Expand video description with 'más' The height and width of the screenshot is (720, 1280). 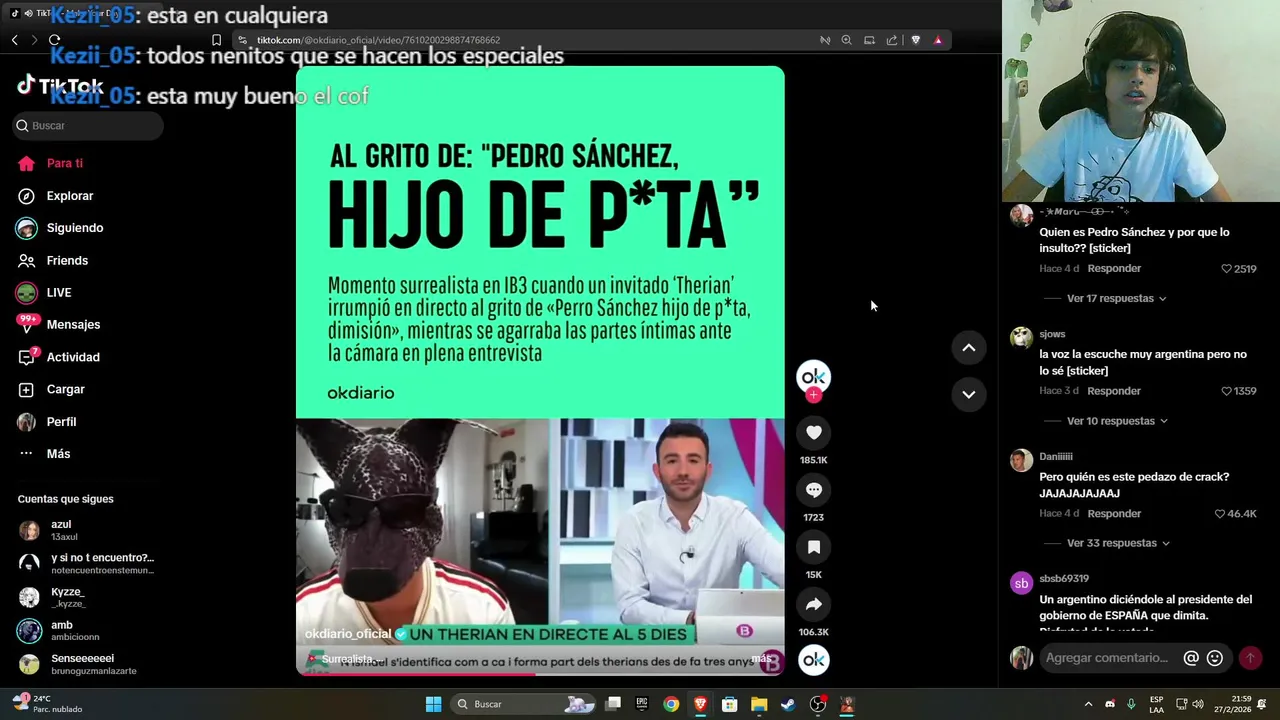(762, 659)
